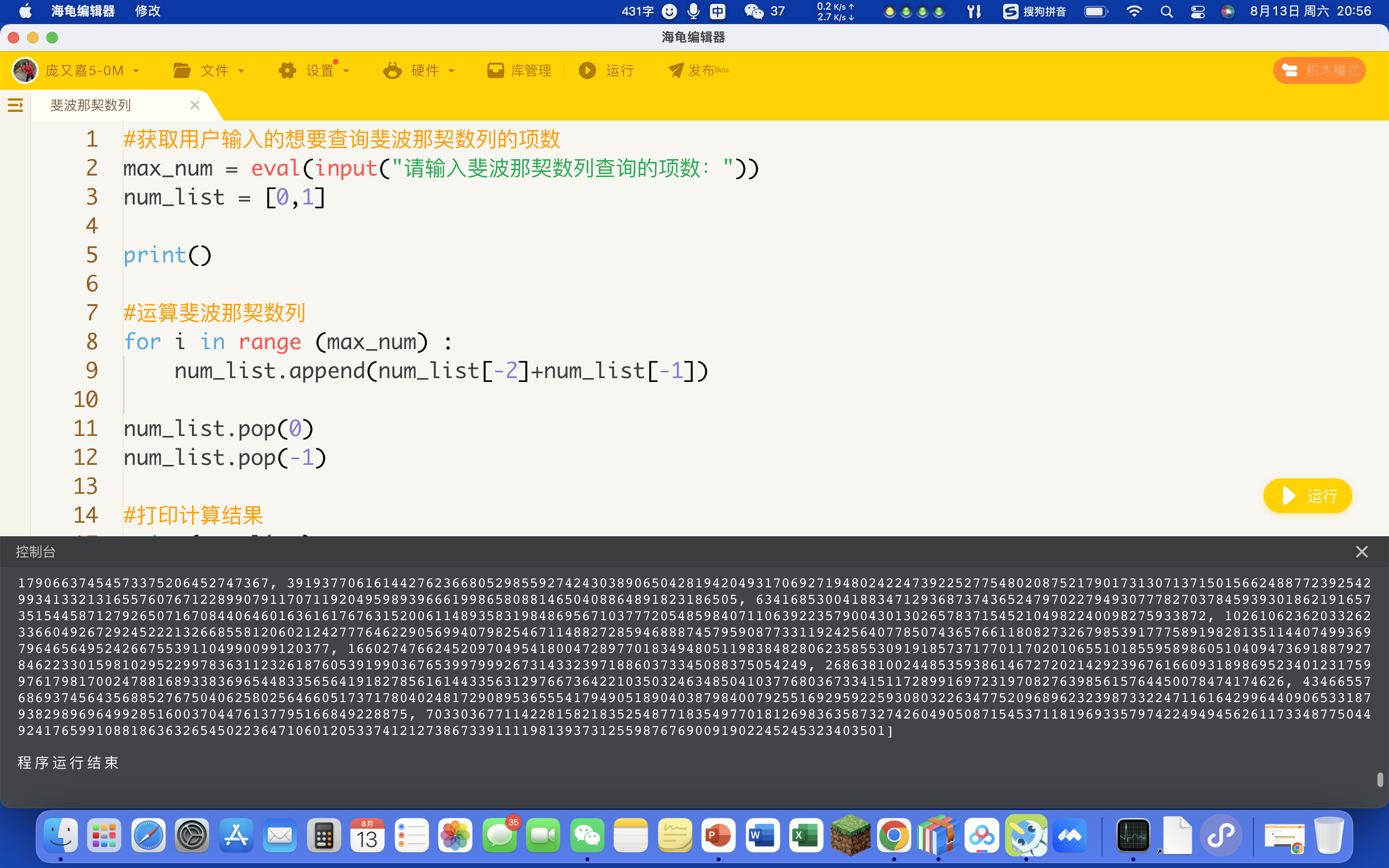This screenshot has width=1389, height=868.
Task: Open Calculator from the Dock
Action: coord(324,835)
